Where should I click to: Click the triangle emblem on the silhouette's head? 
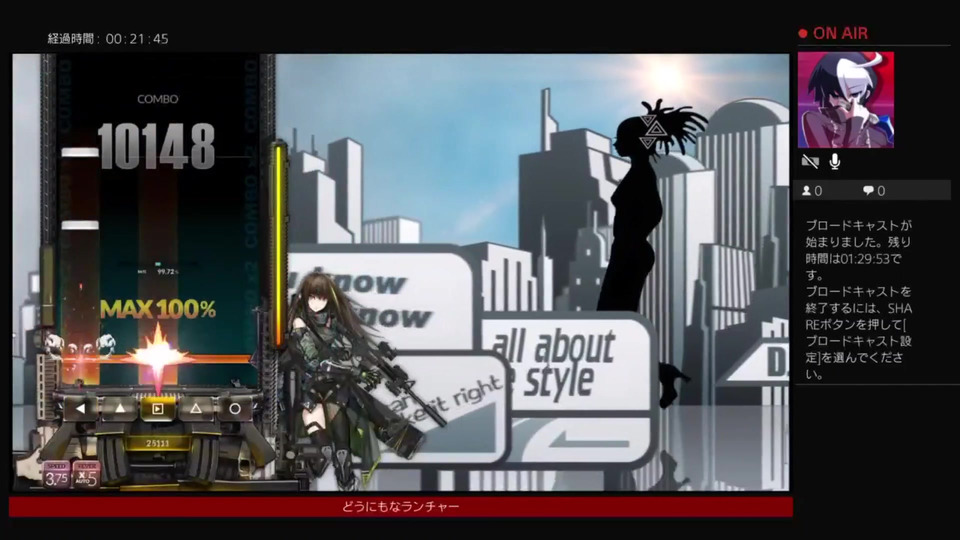[x=653, y=130]
